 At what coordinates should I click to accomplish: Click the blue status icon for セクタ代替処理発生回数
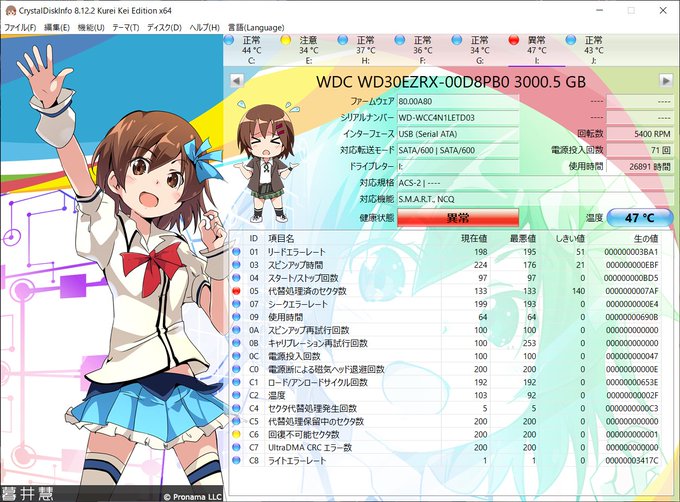pos(236,408)
